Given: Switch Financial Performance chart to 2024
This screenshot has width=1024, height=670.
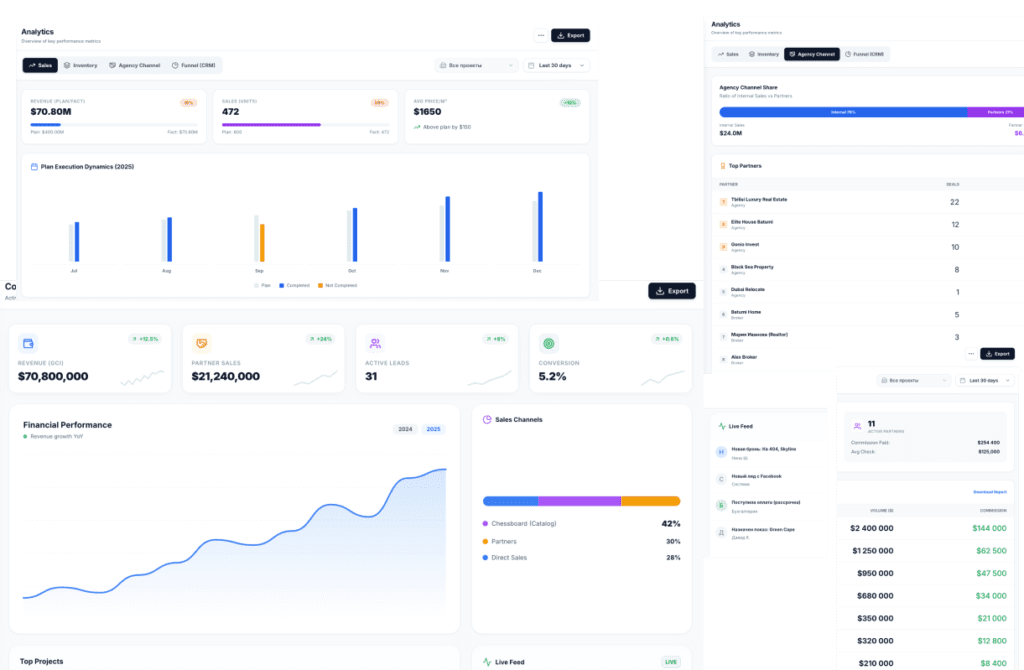Looking at the screenshot, I should pos(405,429).
